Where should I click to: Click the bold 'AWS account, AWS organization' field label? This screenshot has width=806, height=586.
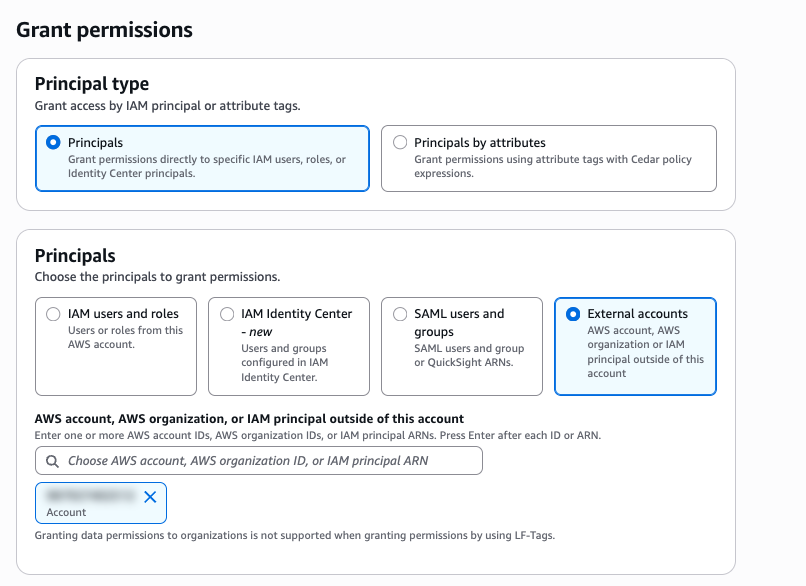pos(249,418)
